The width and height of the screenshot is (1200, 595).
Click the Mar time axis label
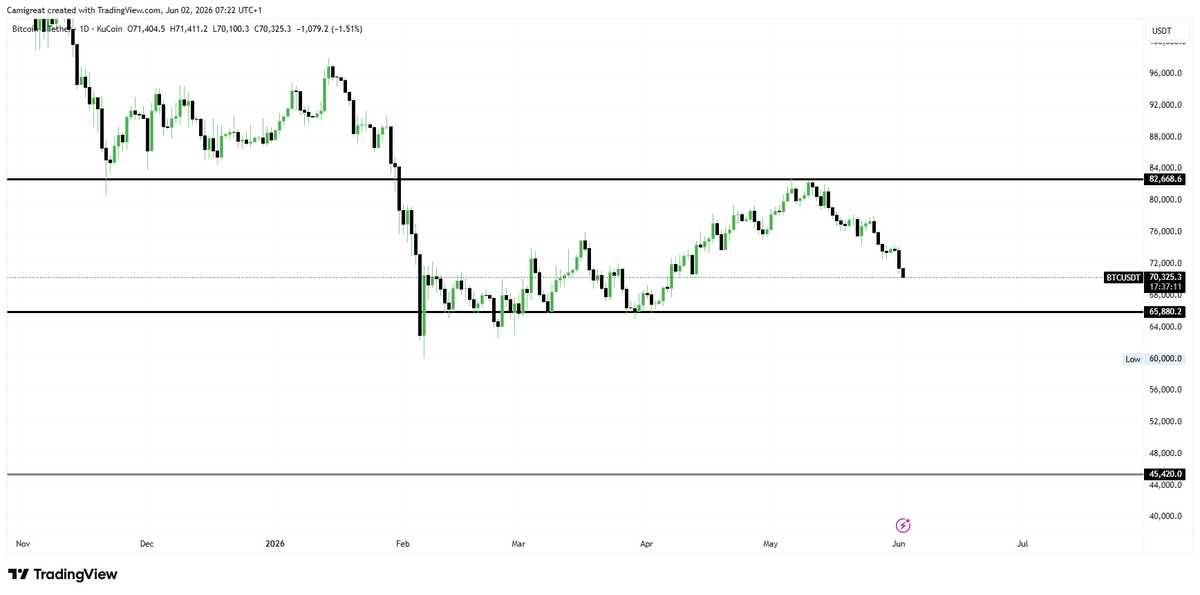tap(519, 544)
